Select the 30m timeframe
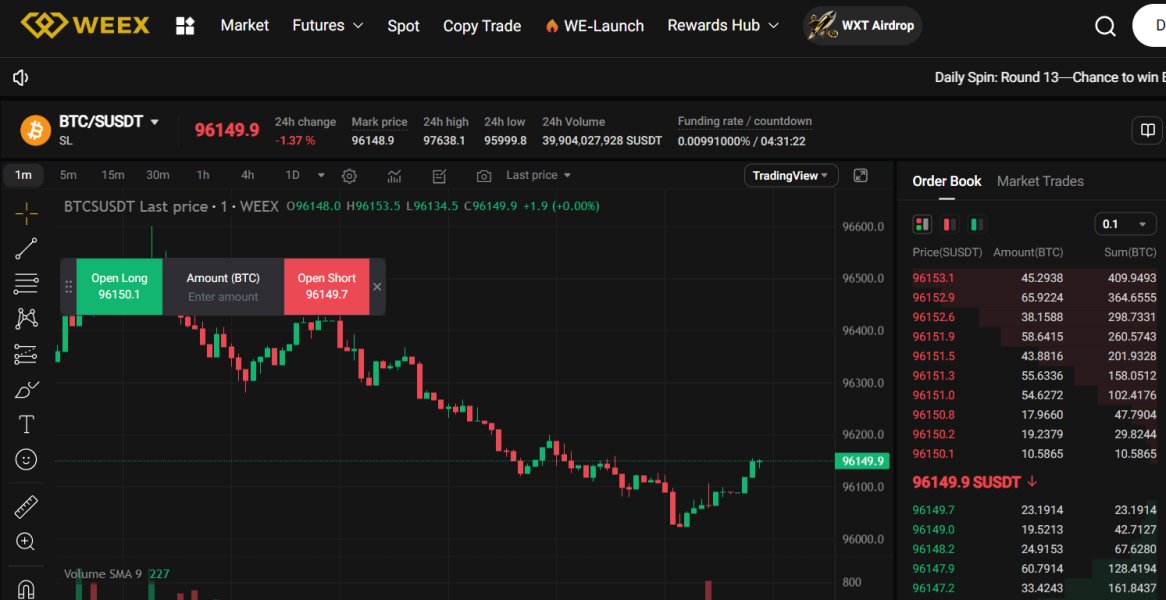1166x600 pixels. 158,175
